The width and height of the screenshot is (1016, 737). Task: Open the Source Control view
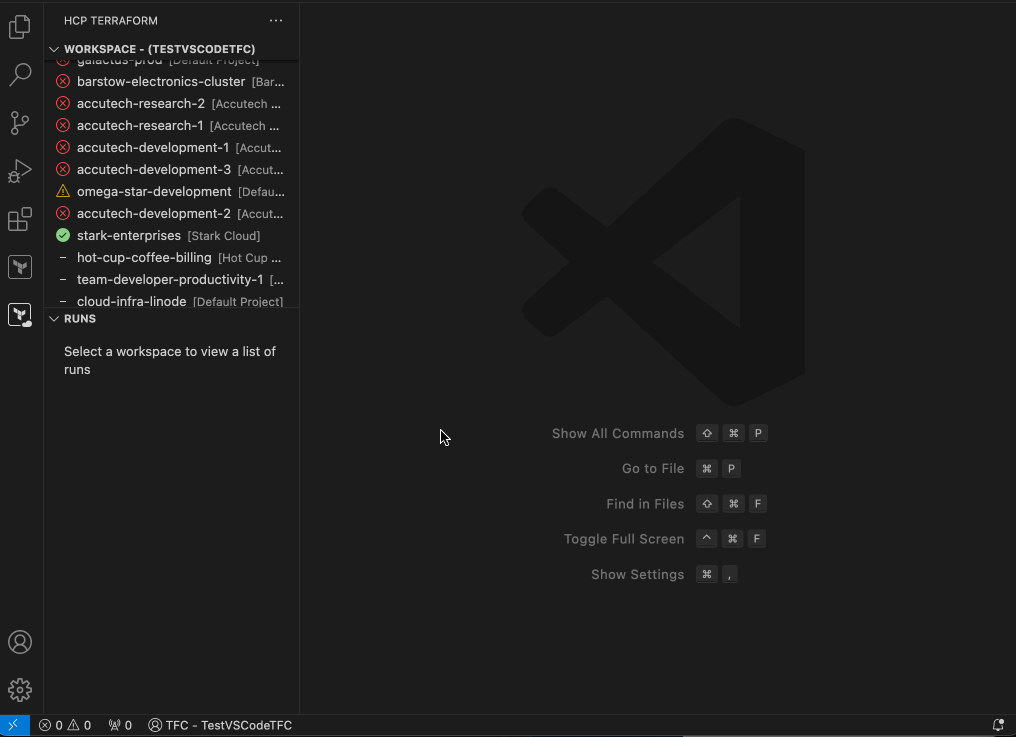(20, 123)
